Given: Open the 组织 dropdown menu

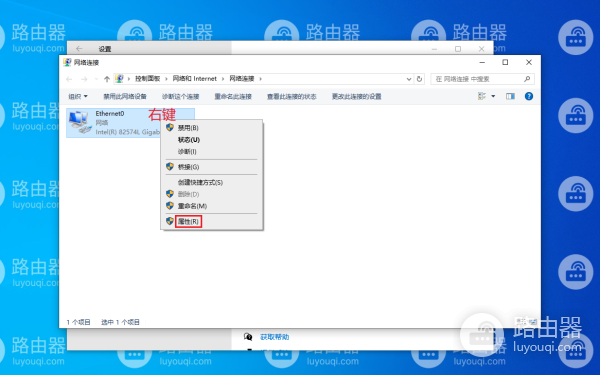Looking at the screenshot, I should [78, 96].
